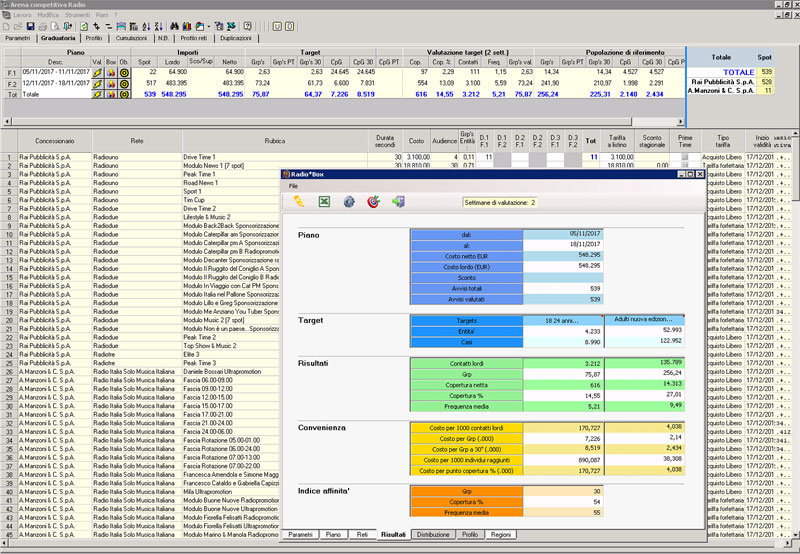Click the Excel export icon in Radio*Box
This screenshot has height=554, width=800.
[x=324, y=202]
